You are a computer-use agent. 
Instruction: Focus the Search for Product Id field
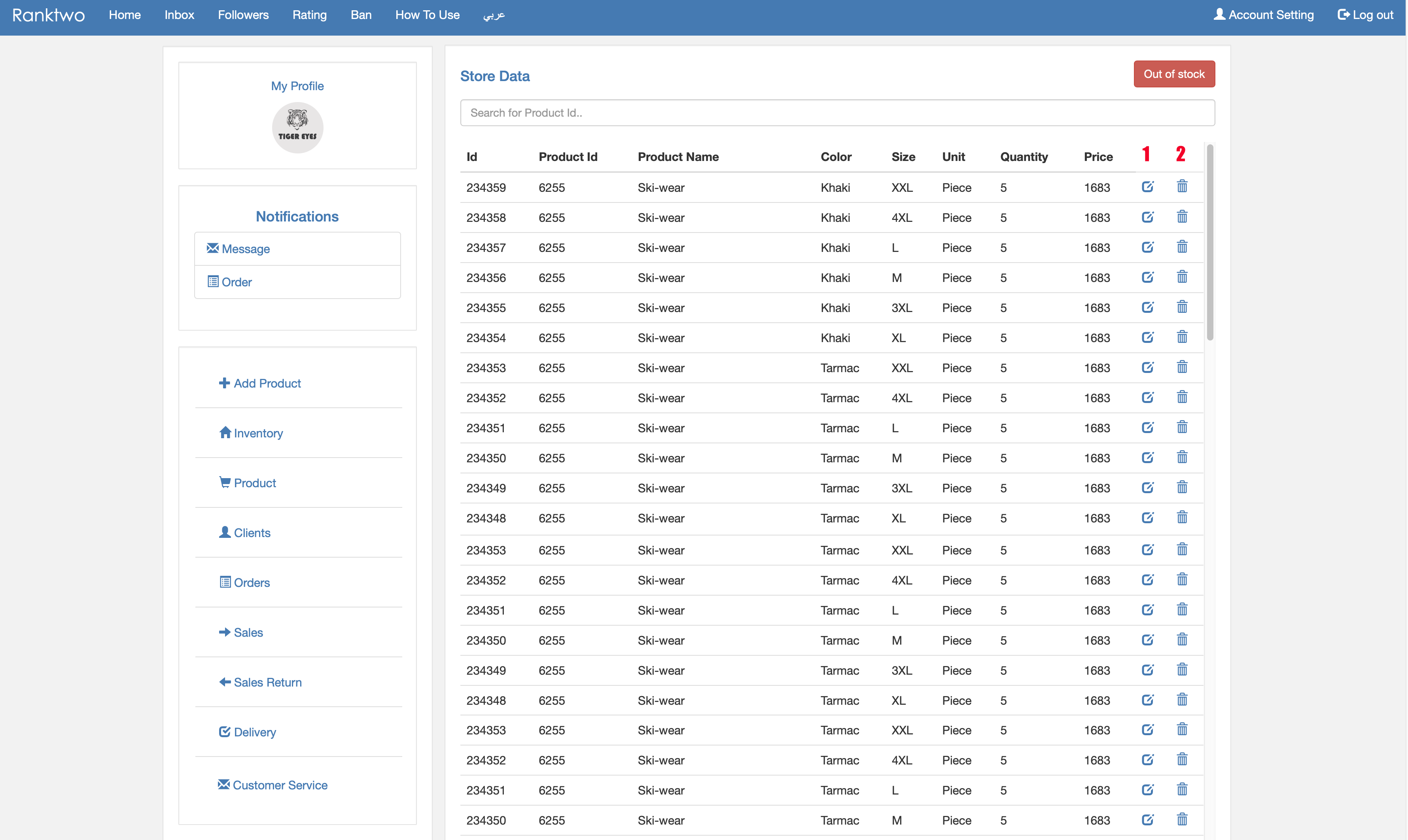pos(837,113)
